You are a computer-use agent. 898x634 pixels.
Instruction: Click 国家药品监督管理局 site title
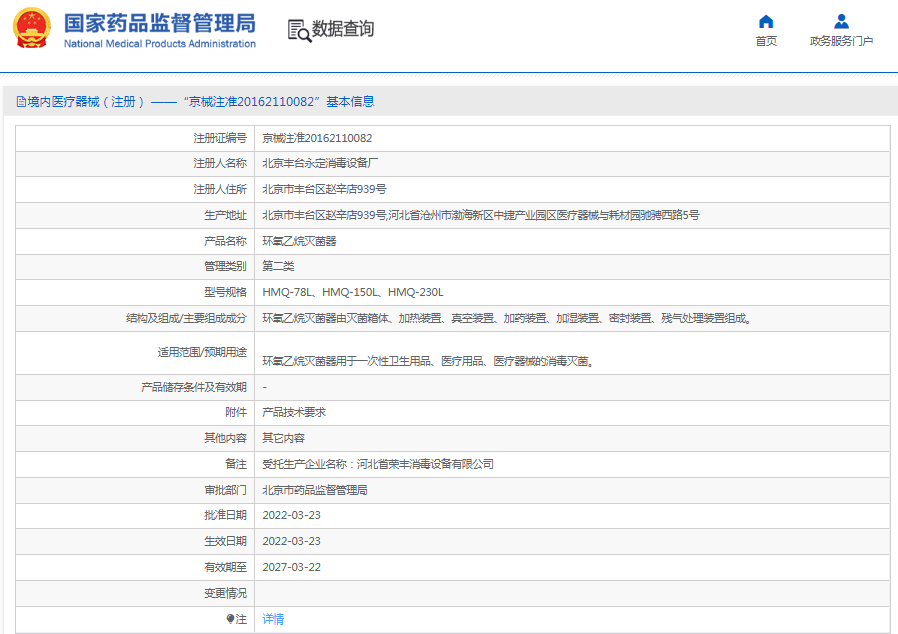pos(160,23)
